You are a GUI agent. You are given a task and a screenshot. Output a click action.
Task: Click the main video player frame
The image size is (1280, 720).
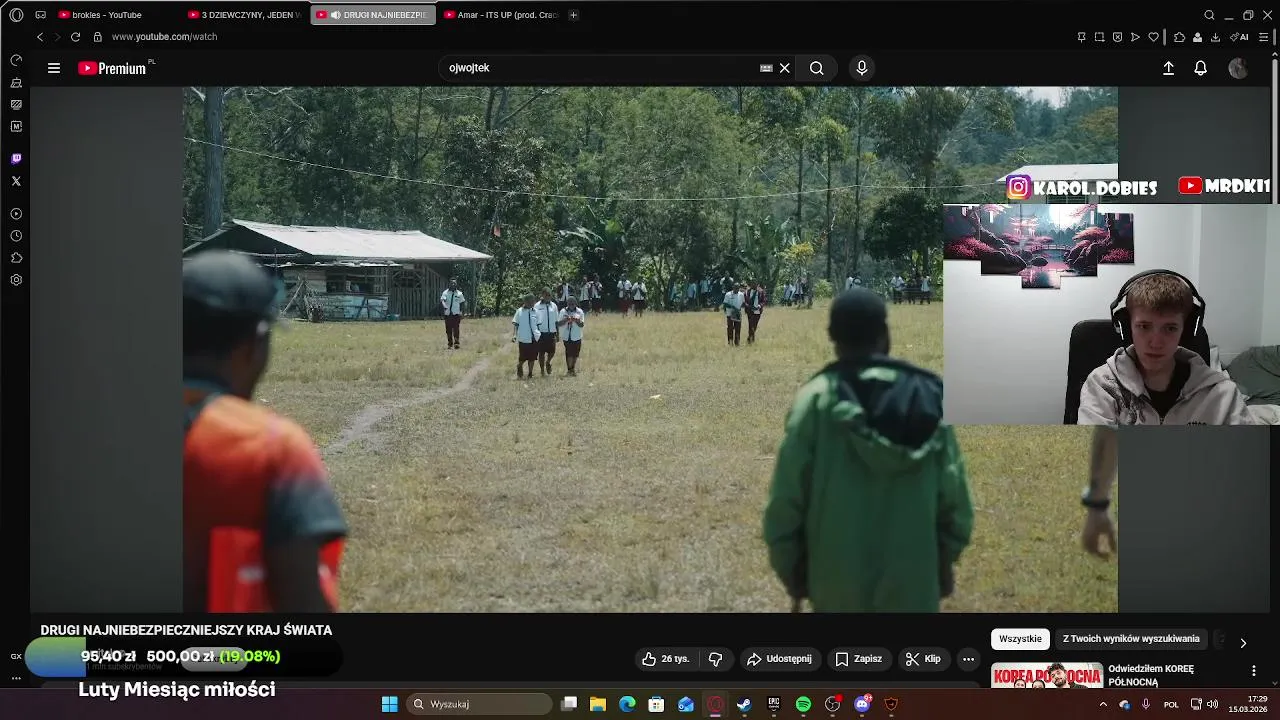click(x=650, y=349)
